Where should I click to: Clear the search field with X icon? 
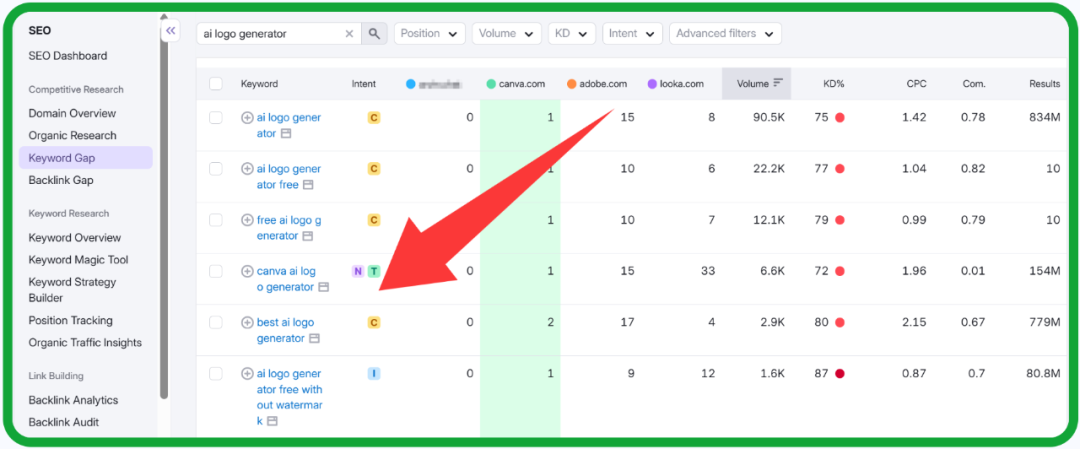pyautogui.click(x=349, y=34)
